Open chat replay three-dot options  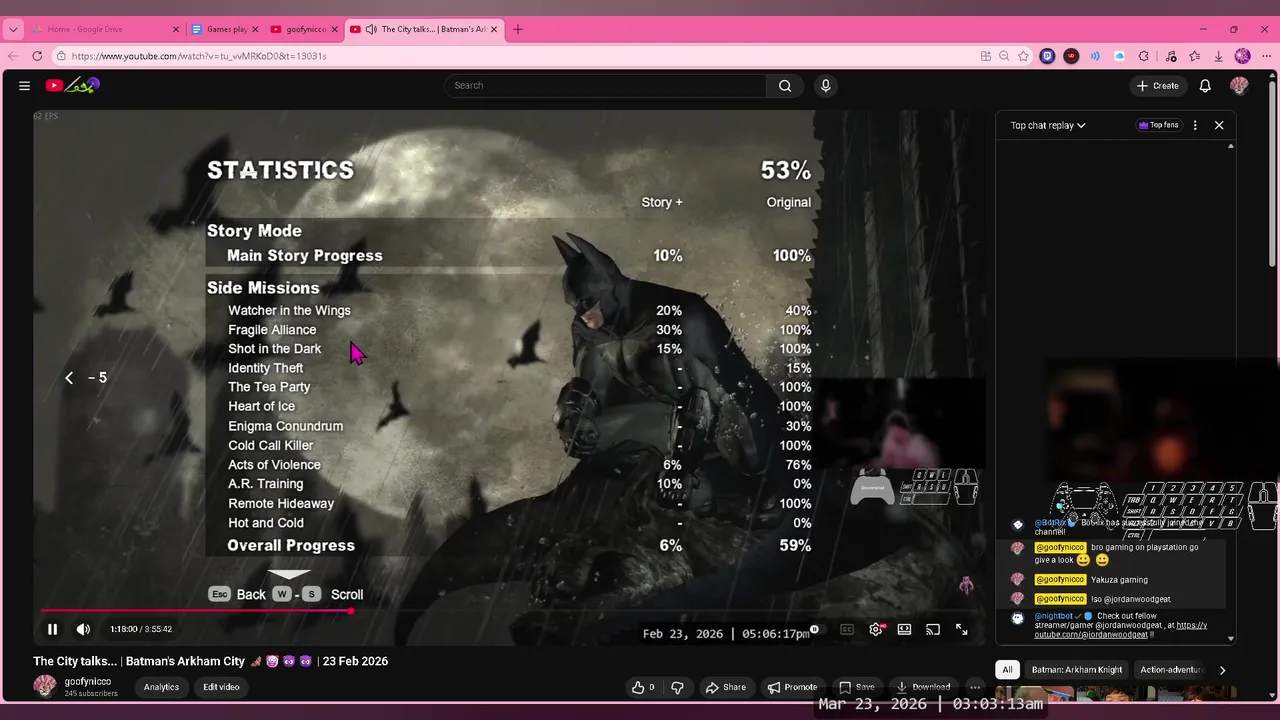point(1195,125)
